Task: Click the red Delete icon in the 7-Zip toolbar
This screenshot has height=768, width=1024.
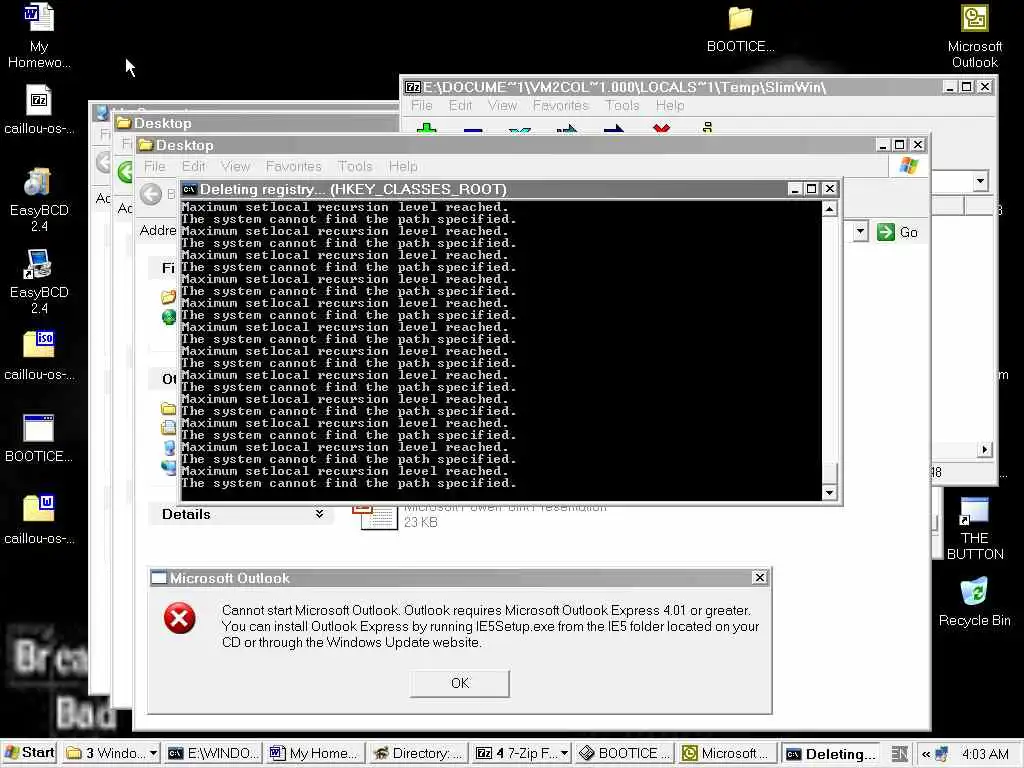Action: pos(661,129)
